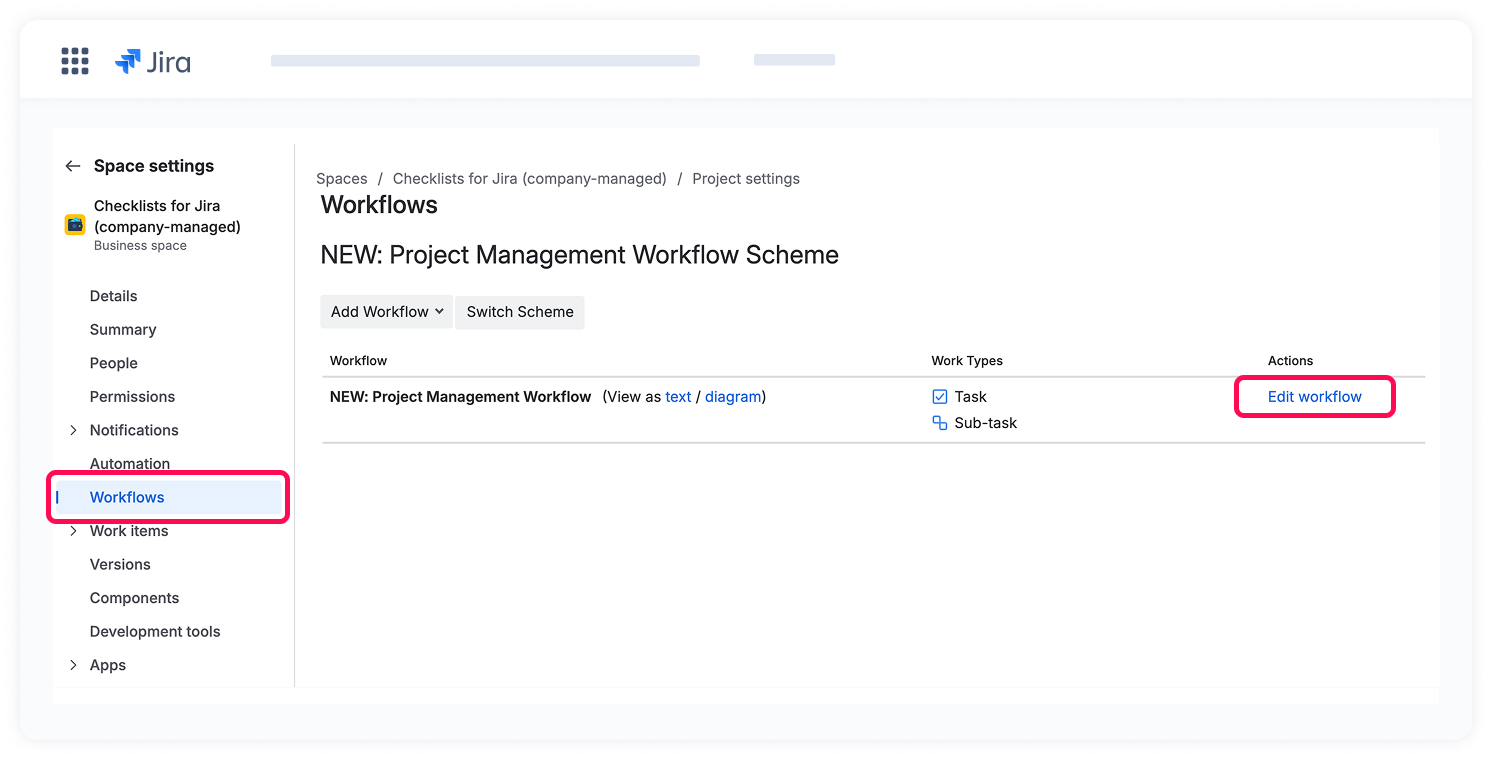Click the back arrow beside Space settings

click(x=72, y=166)
